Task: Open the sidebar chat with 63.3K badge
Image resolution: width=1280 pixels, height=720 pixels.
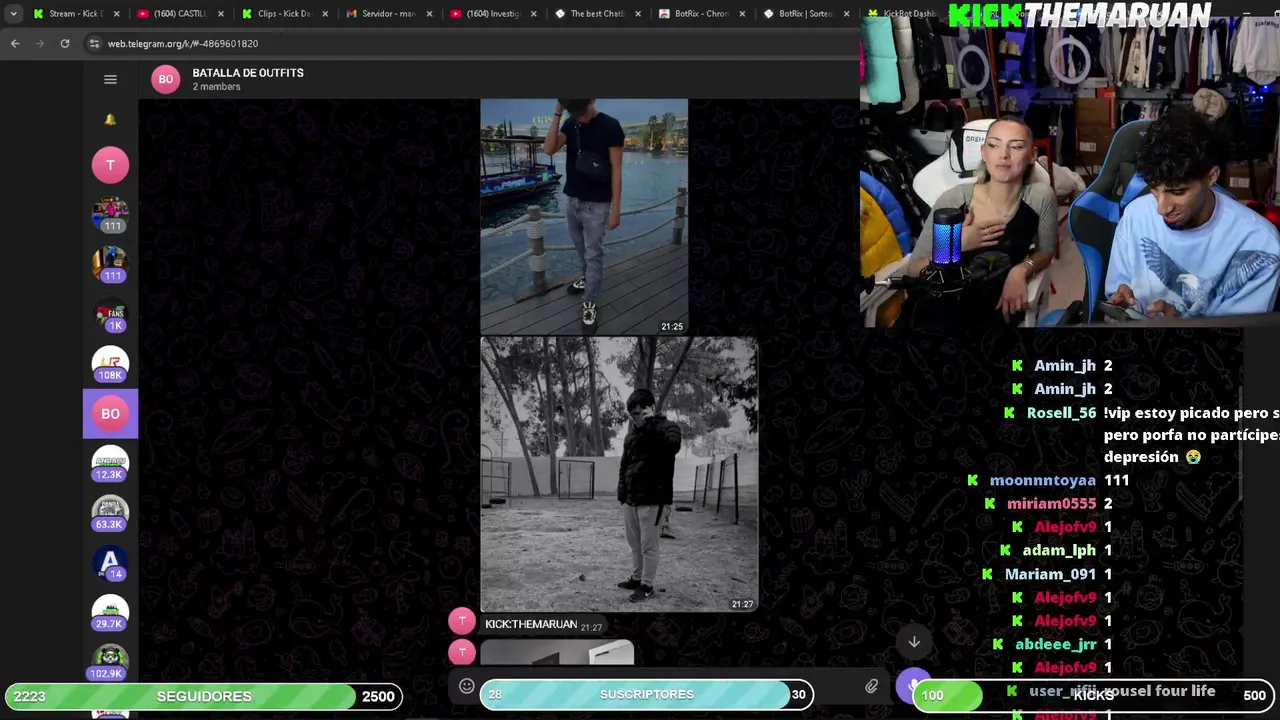Action: (110, 513)
